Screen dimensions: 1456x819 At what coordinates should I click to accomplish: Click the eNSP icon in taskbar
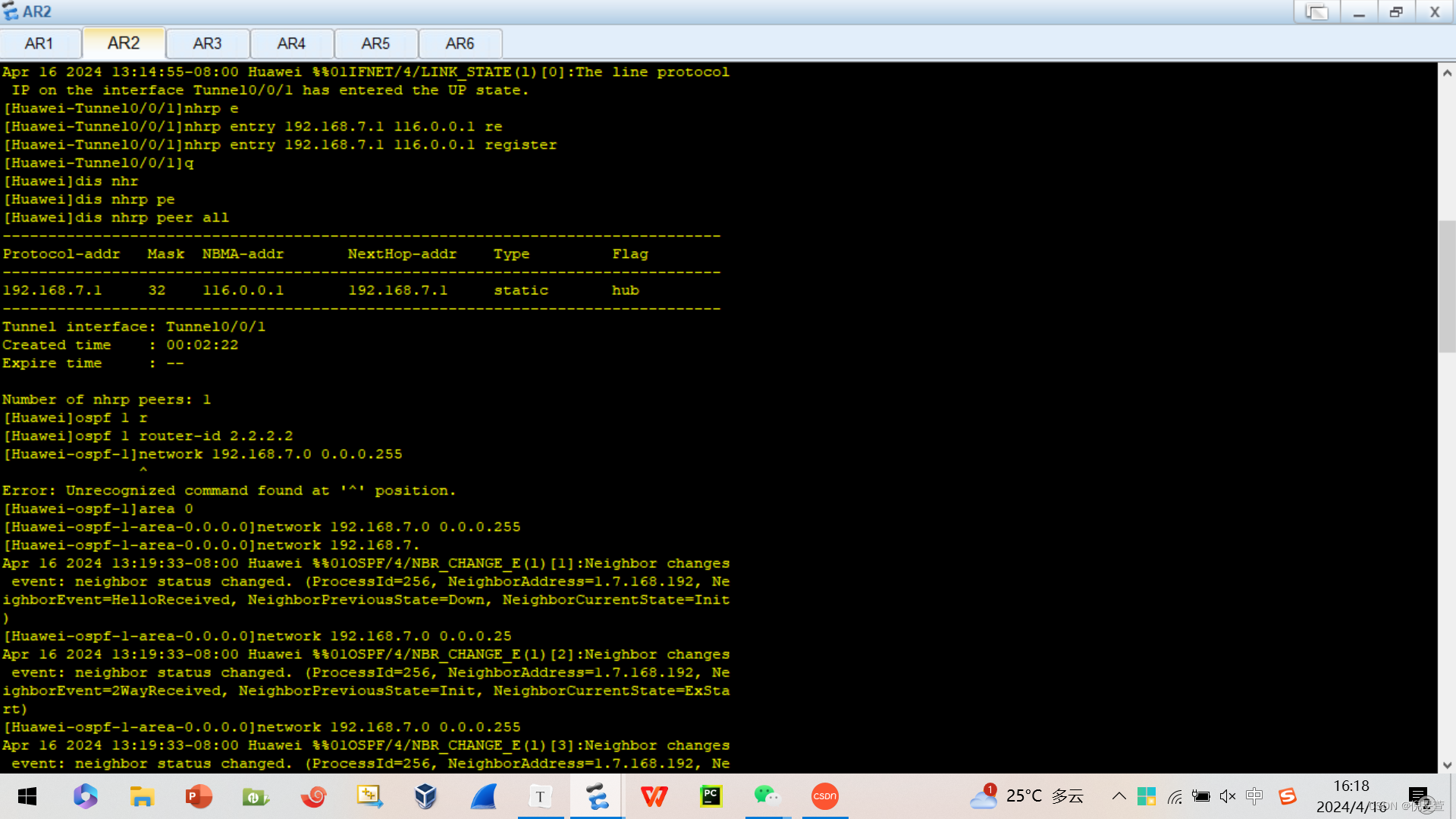pyautogui.click(x=597, y=796)
